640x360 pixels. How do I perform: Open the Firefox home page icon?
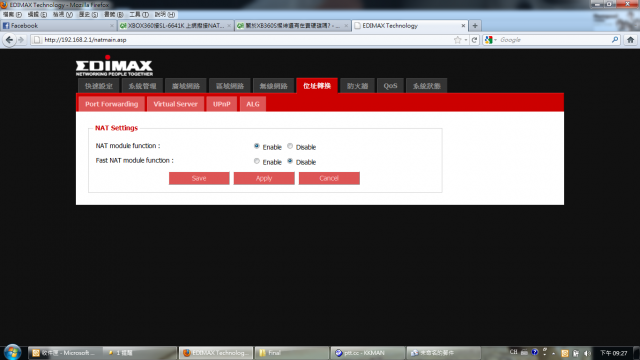pos(630,40)
